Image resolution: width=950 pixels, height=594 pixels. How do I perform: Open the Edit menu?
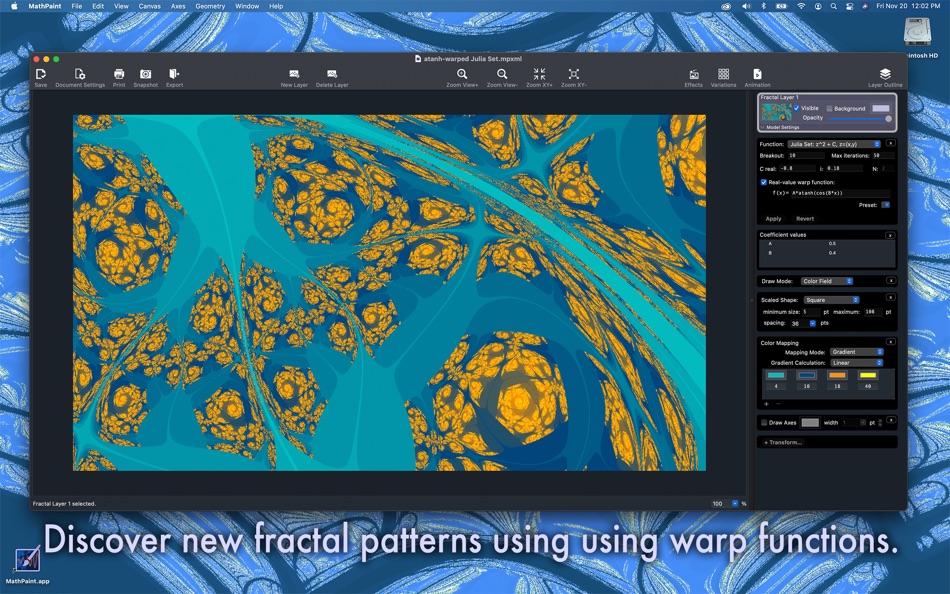coord(98,6)
